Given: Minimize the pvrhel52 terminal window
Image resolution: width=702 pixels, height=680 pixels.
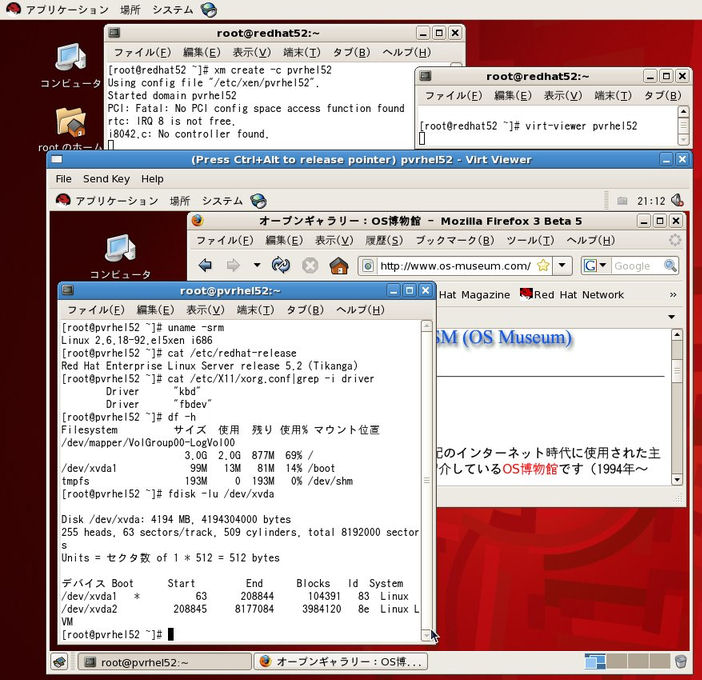Looking at the screenshot, I should 393,291.
